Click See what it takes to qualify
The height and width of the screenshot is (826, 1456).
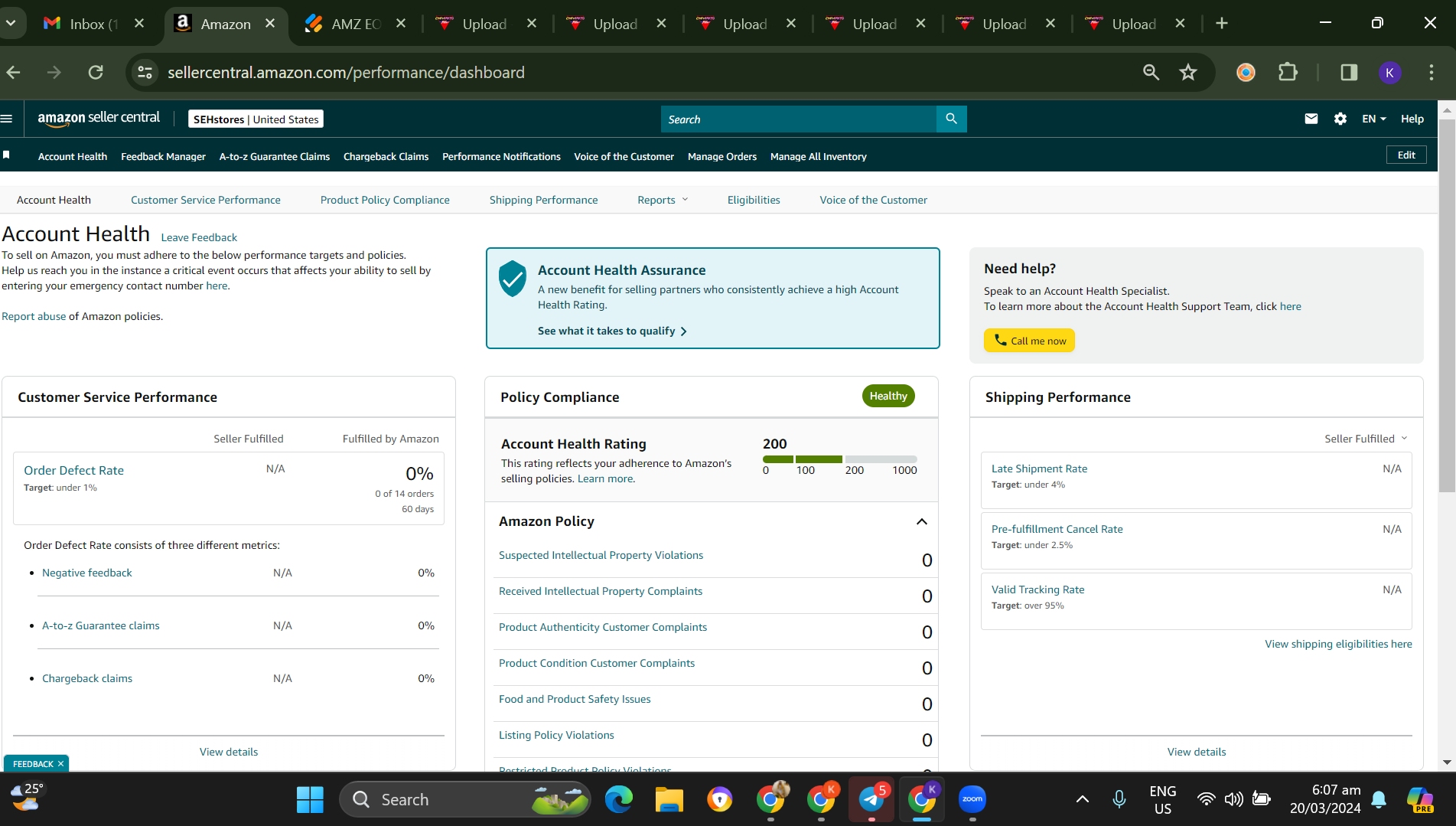[x=612, y=331]
